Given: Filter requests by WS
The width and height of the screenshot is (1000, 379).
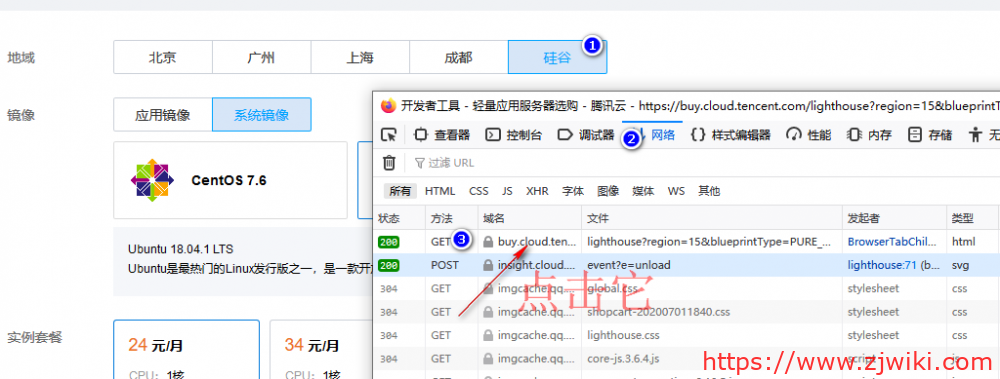Looking at the screenshot, I should coord(676,191).
